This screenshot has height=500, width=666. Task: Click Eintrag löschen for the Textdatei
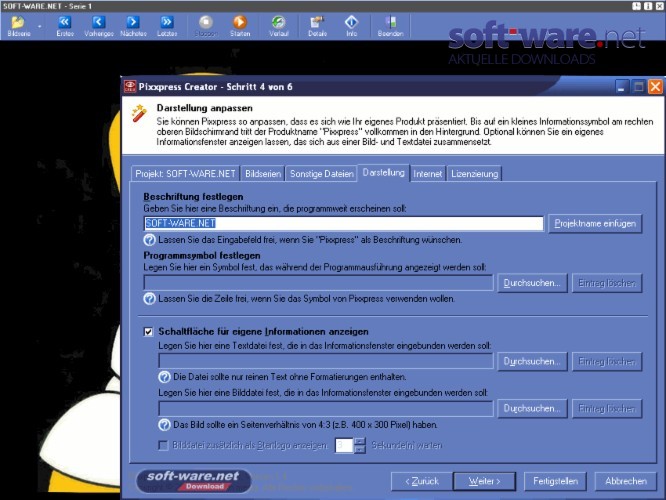click(x=607, y=362)
